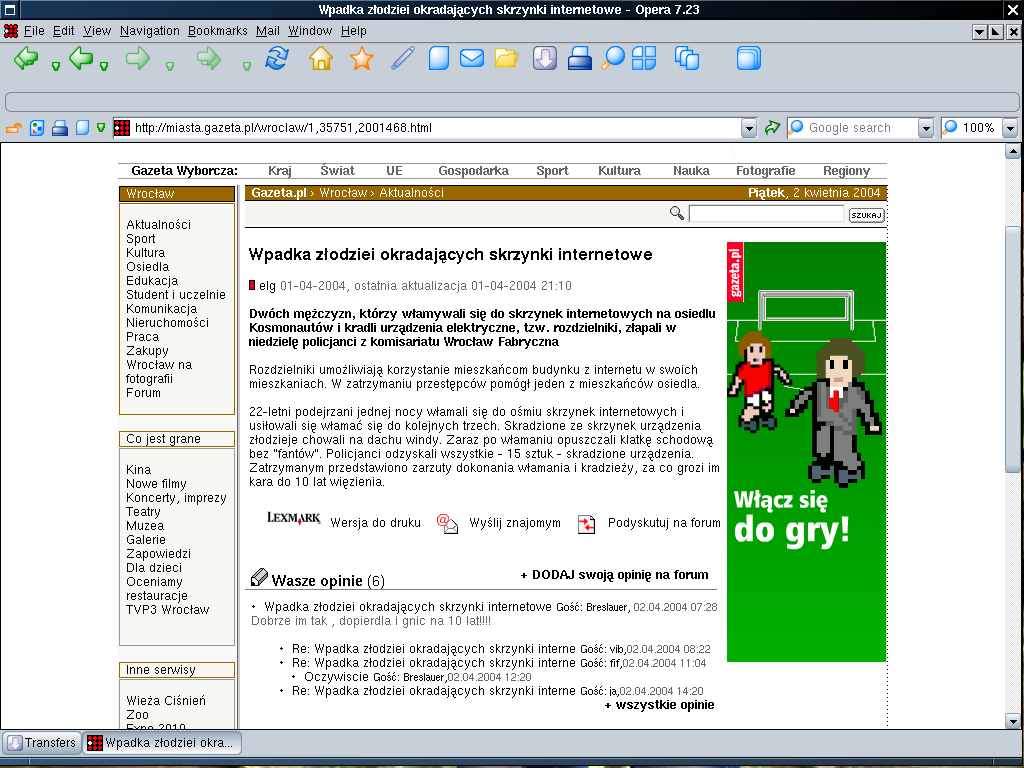Open the Google search engine dropdown
The image size is (1024, 768).
pos(926,128)
